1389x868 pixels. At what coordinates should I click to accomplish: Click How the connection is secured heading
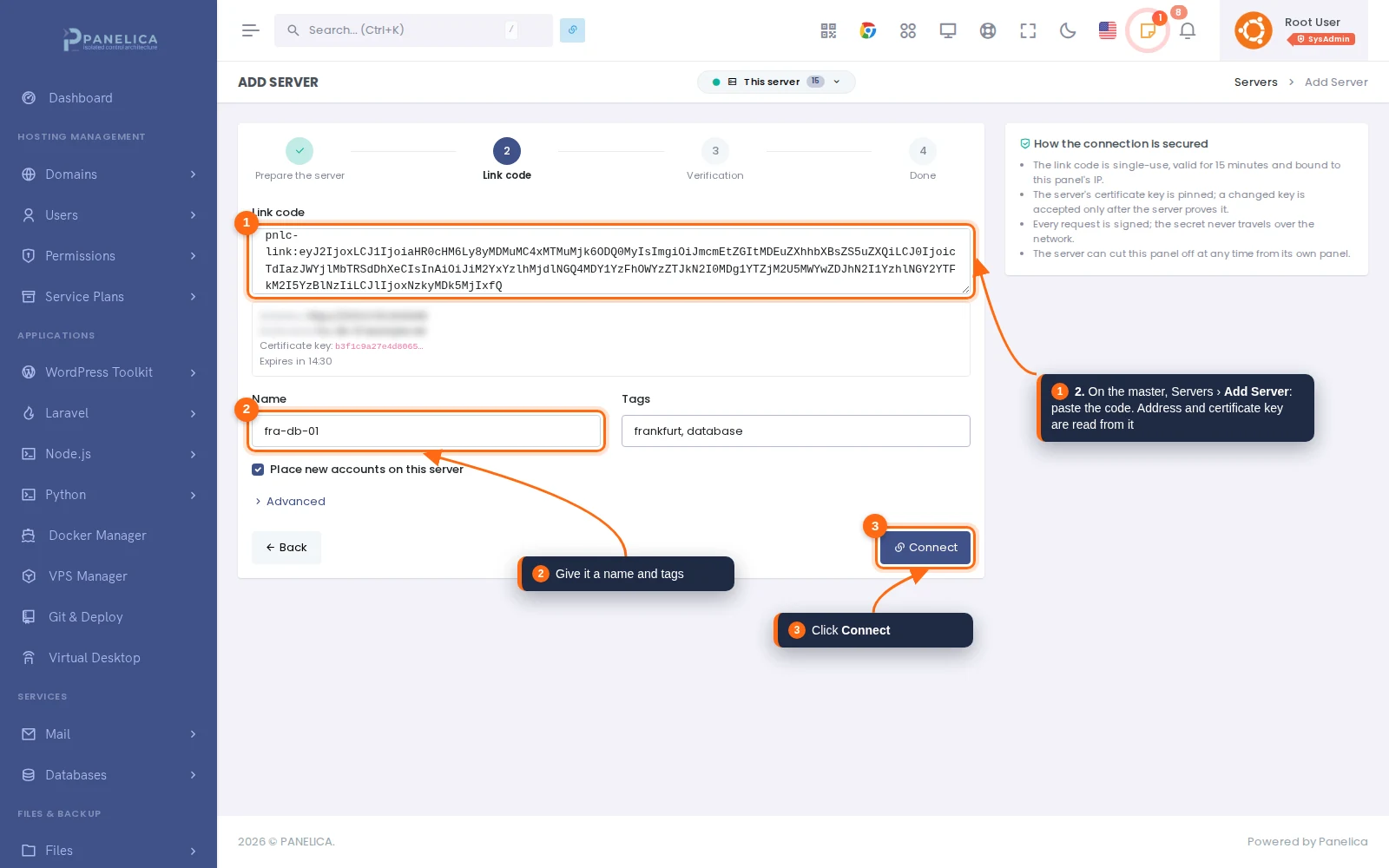(x=1121, y=144)
